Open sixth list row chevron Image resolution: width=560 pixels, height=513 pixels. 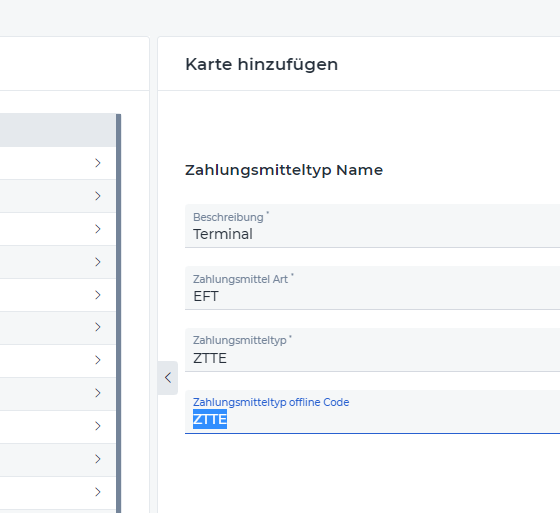tap(98, 327)
